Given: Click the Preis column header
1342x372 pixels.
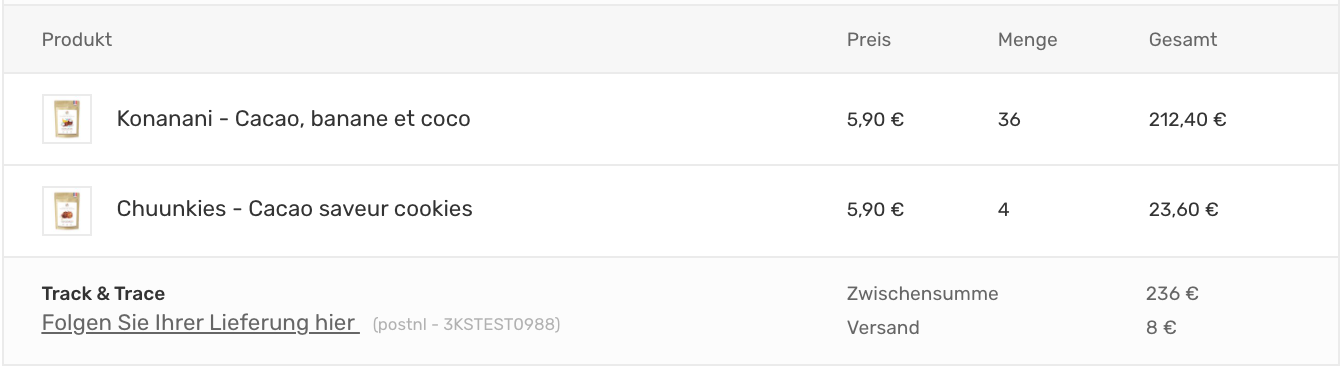Looking at the screenshot, I should click(868, 40).
